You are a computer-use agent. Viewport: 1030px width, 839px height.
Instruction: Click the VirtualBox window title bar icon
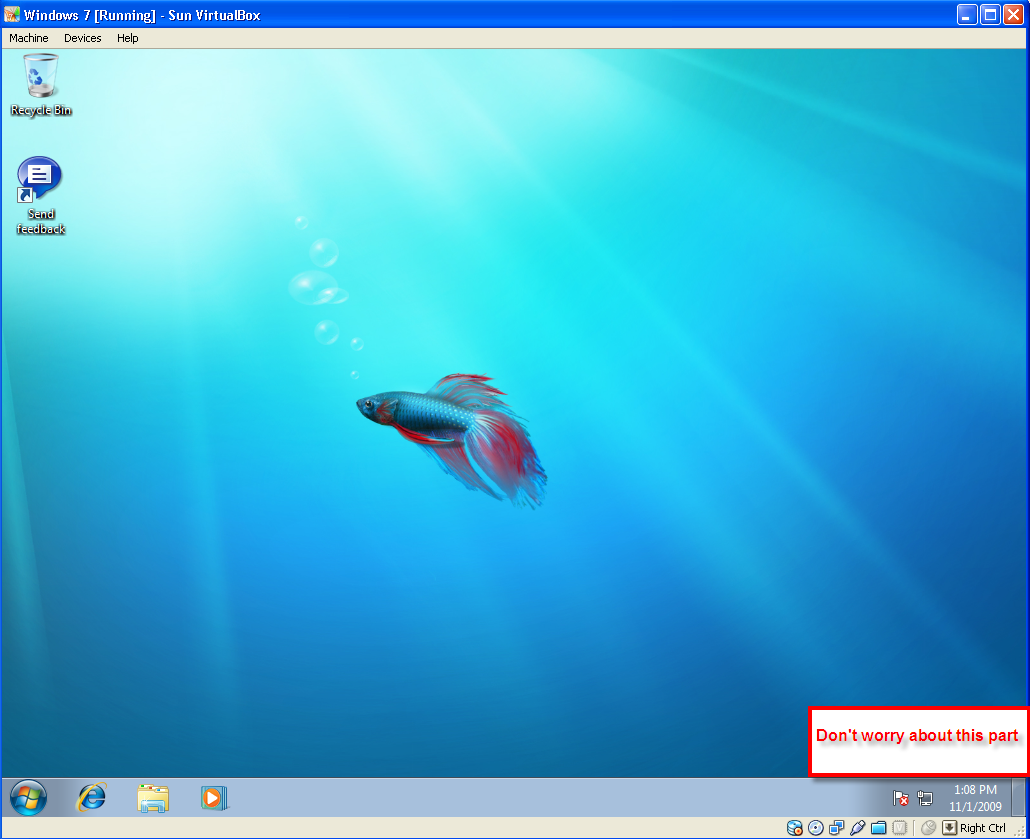[x=12, y=14]
